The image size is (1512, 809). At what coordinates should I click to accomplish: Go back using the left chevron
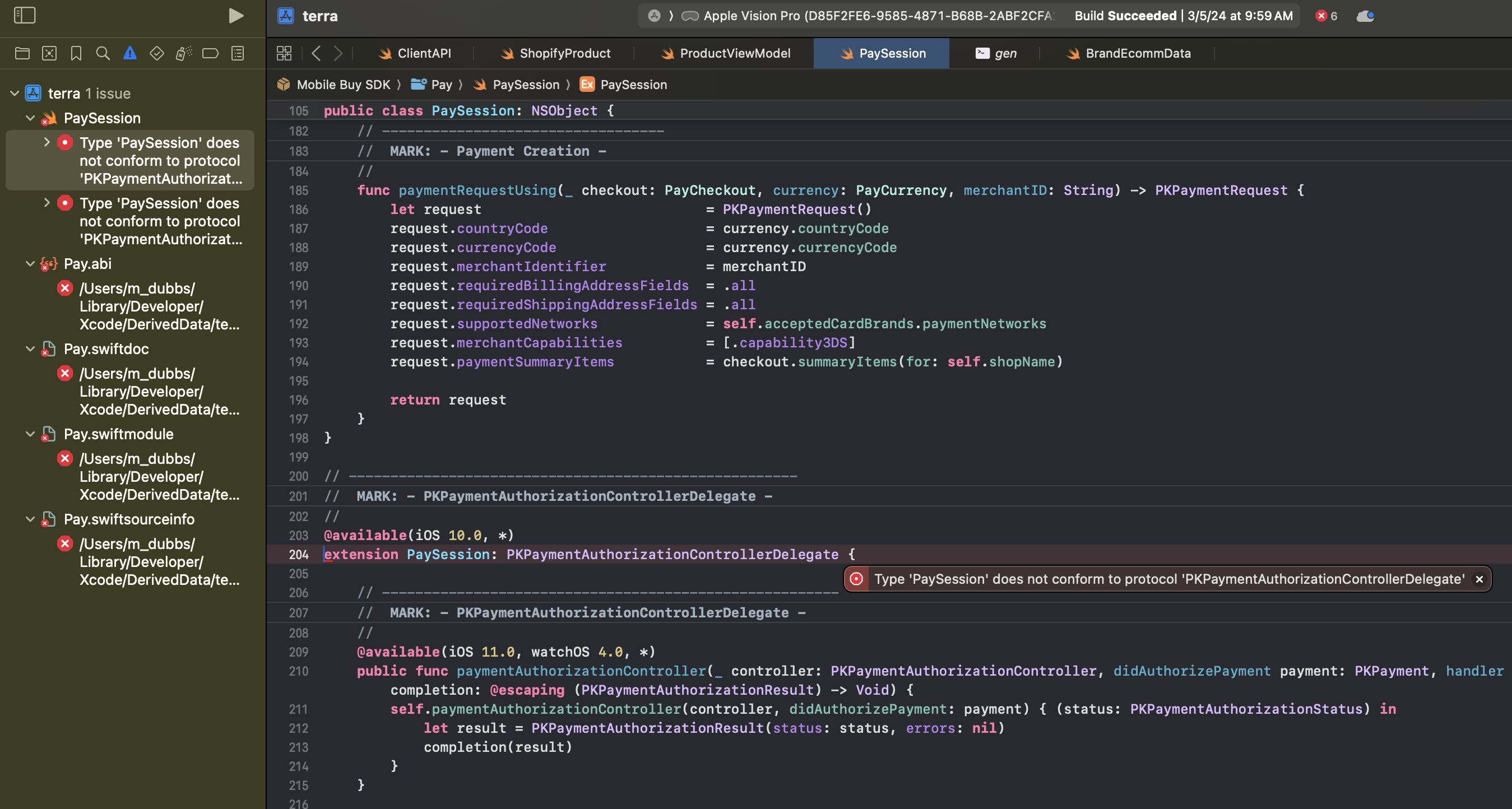(x=317, y=53)
